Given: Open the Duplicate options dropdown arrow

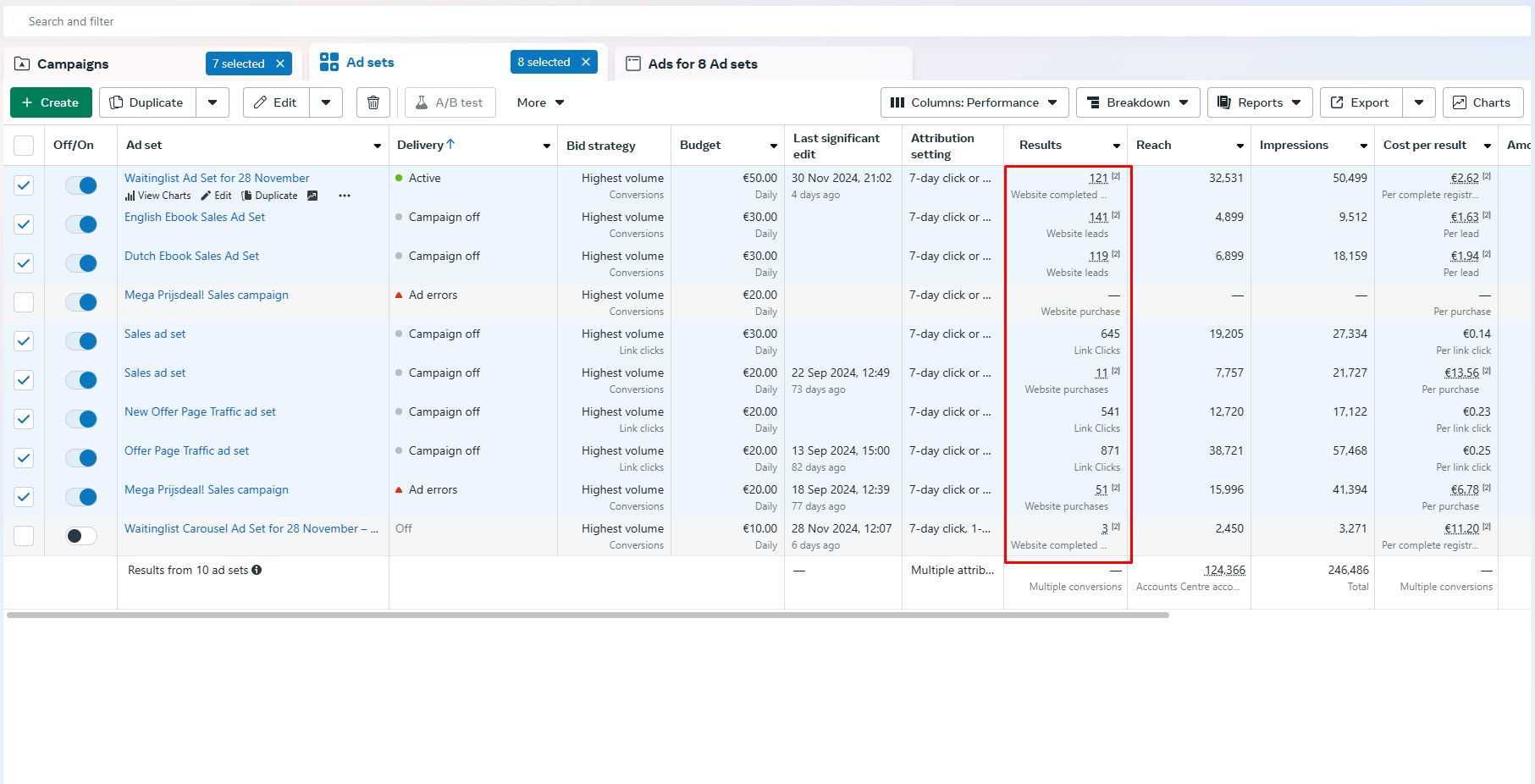Looking at the screenshot, I should [213, 102].
